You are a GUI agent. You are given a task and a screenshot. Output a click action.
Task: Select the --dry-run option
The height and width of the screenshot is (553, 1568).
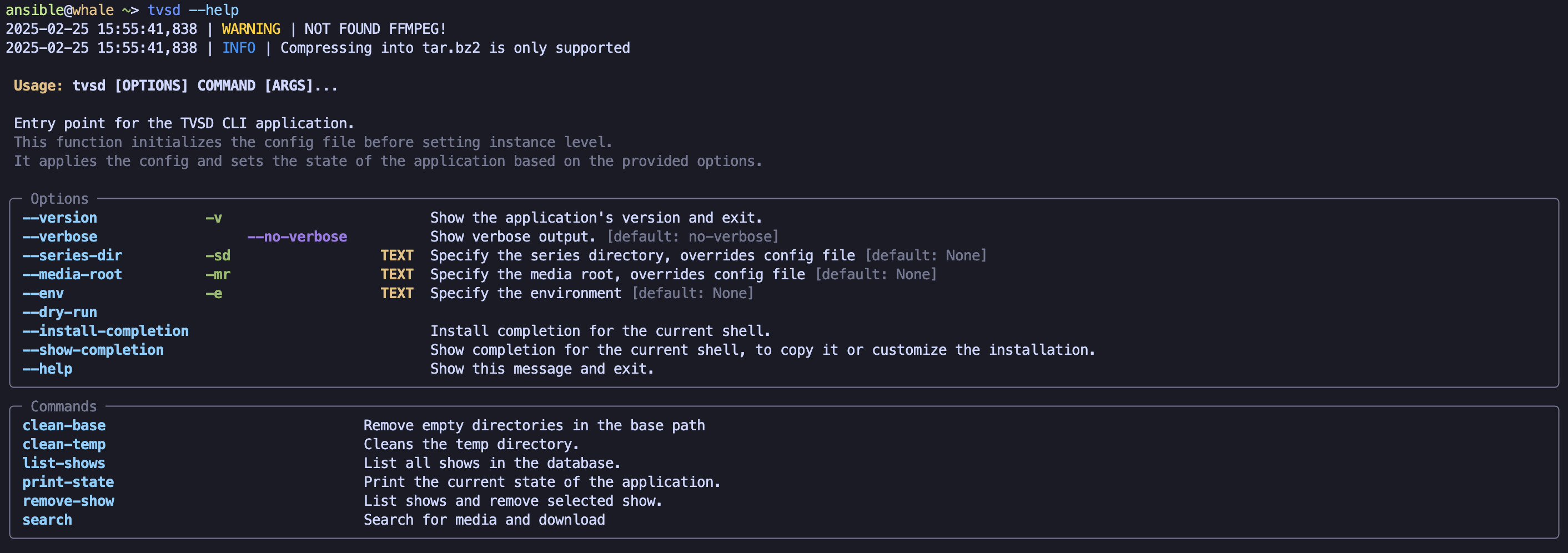pyautogui.click(x=59, y=312)
